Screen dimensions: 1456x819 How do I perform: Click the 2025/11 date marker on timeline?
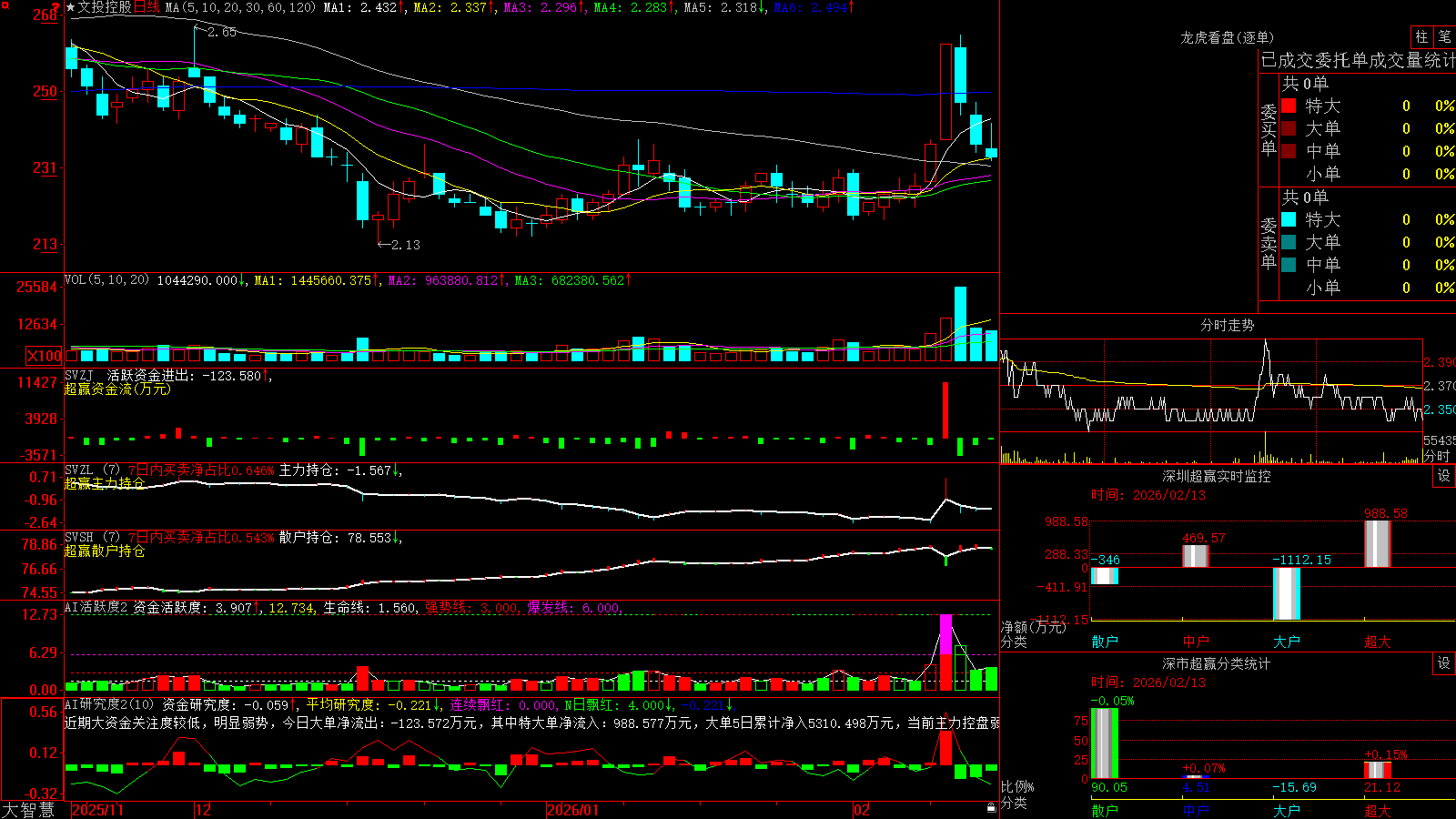(x=97, y=810)
